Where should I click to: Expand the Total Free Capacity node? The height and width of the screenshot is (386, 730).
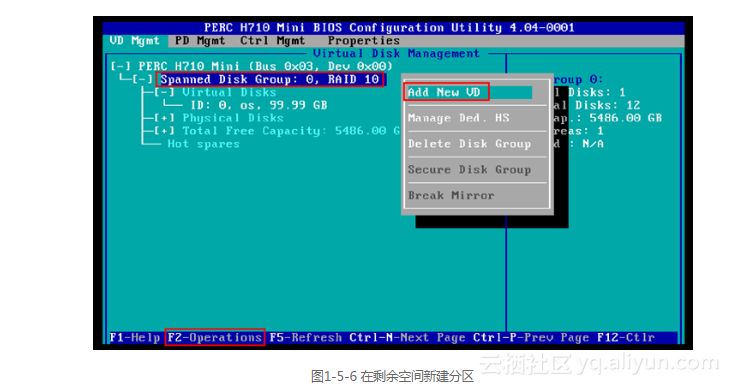tap(165, 131)
